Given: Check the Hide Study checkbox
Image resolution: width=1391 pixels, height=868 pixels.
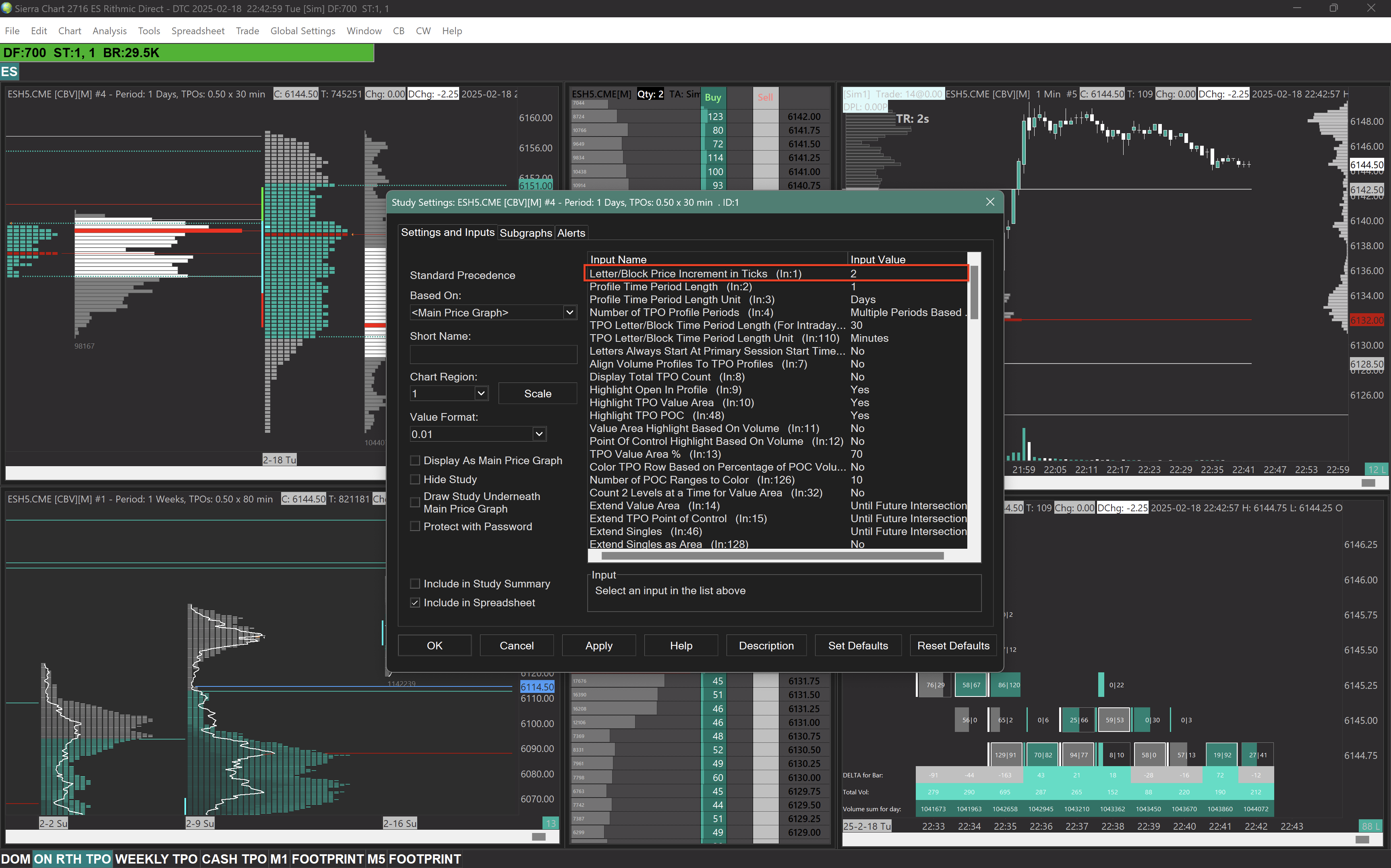Looking at the screenshot, I should pyautogui.click(x=415, y=479).
